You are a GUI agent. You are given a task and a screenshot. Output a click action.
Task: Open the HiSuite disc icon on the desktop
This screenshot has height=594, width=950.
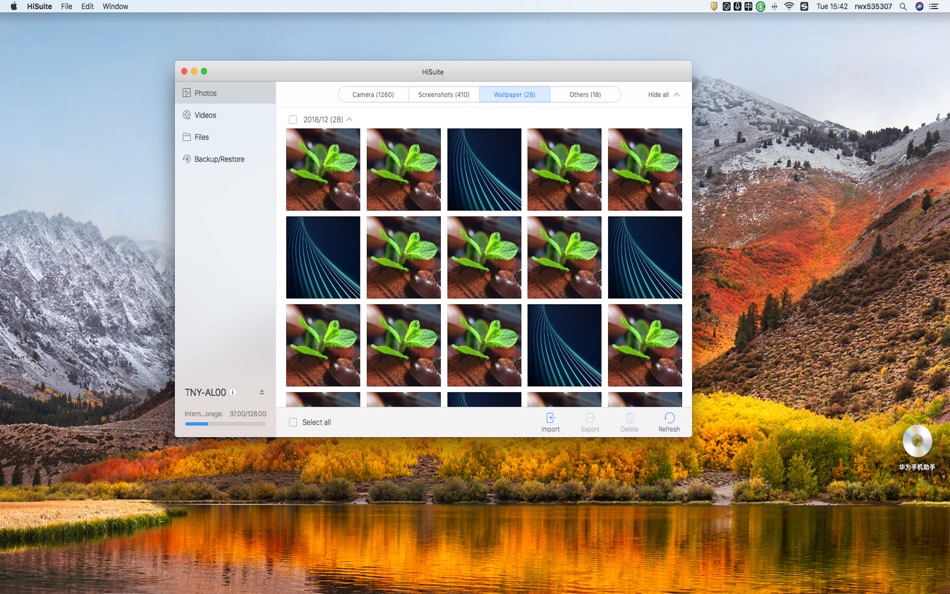click(x=917, y=441)
